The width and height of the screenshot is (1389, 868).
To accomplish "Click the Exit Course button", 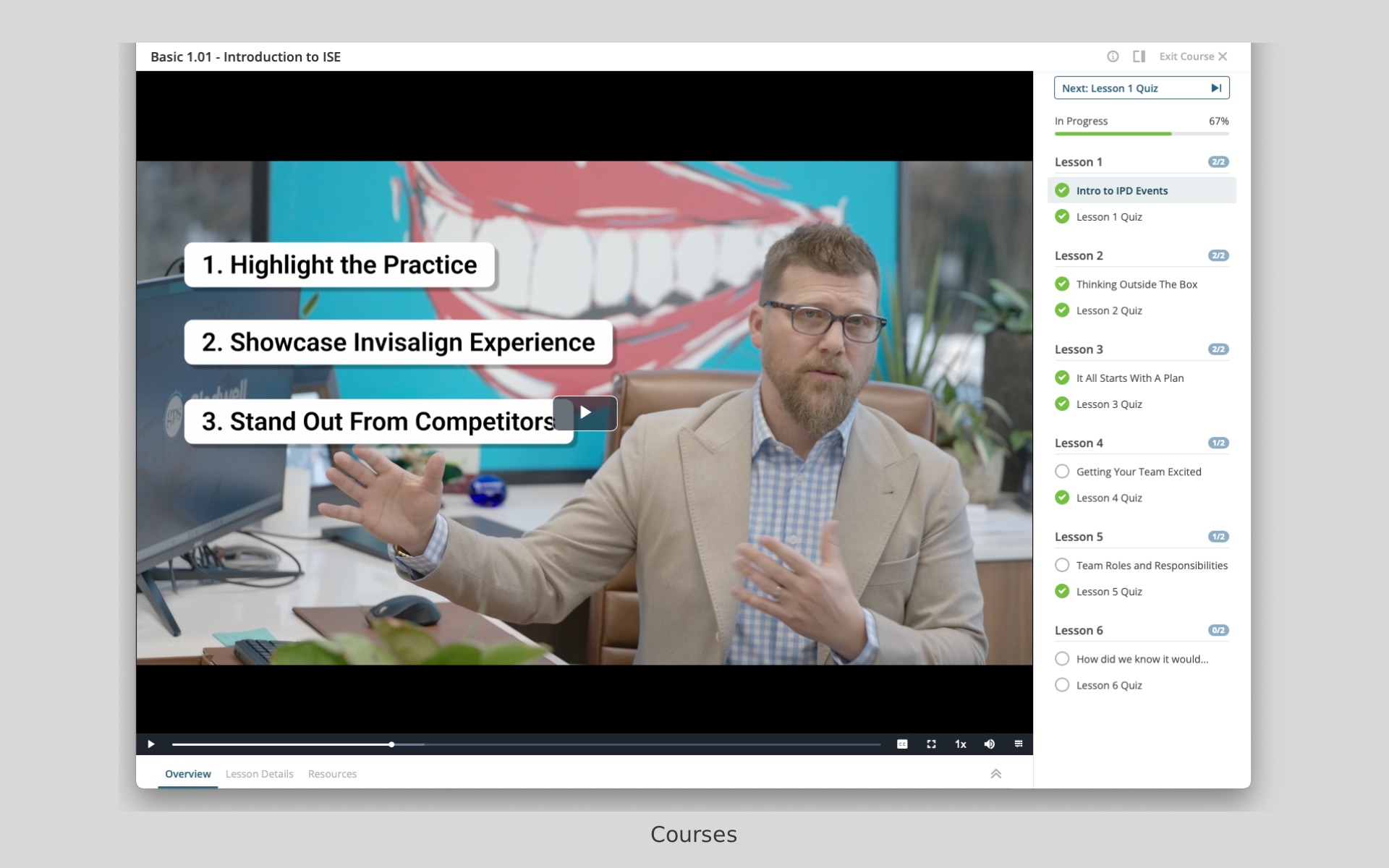I will 1192,56.
